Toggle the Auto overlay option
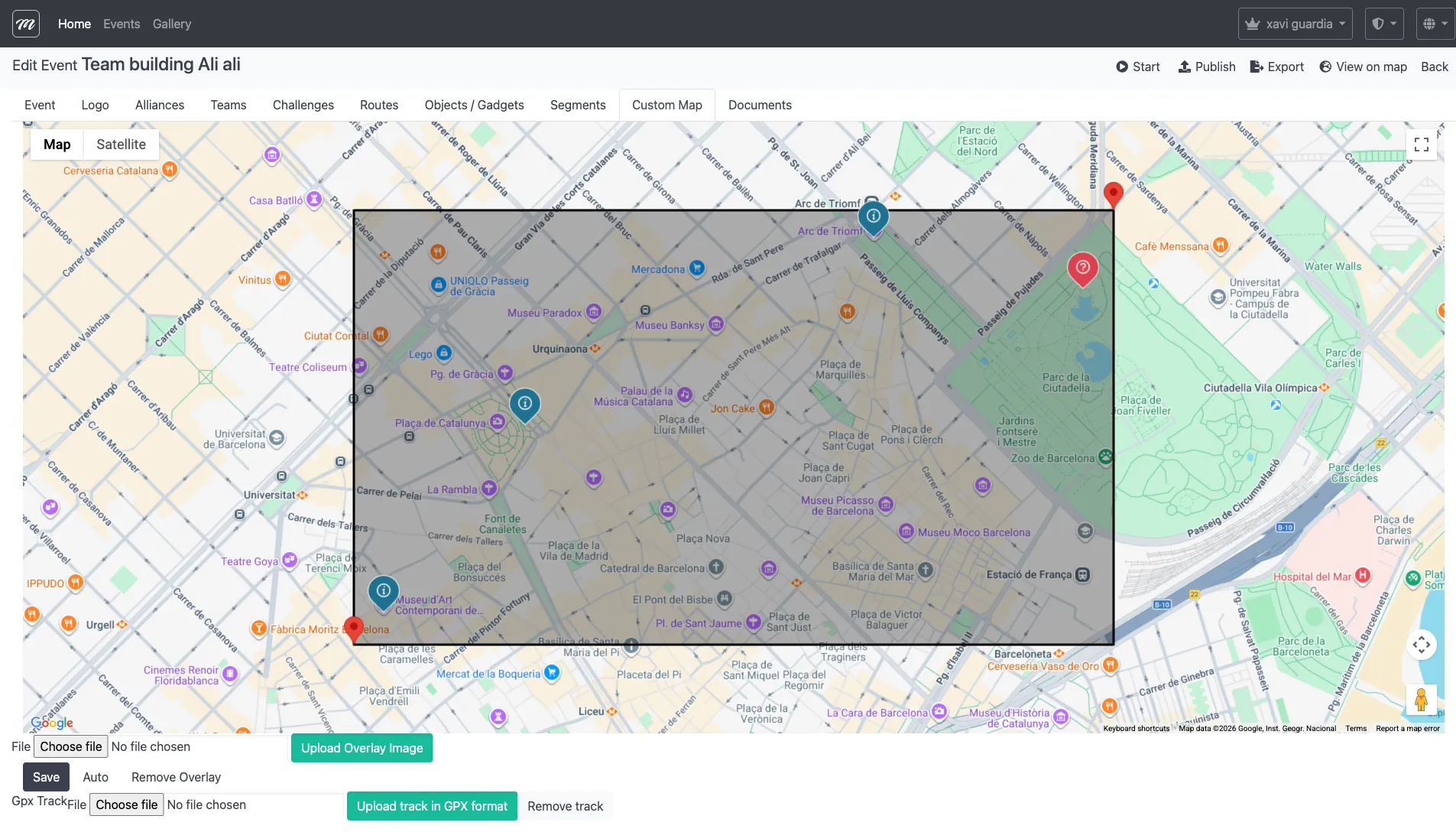 pyautogui.click(x=95, y=776)
